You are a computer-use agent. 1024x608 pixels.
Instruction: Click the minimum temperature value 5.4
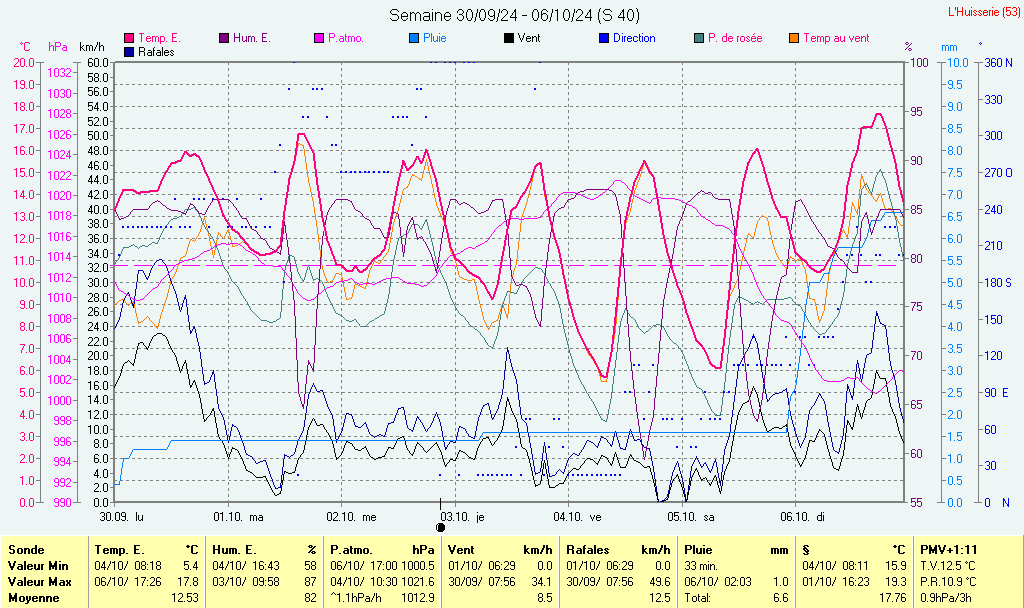coord(191,566)
